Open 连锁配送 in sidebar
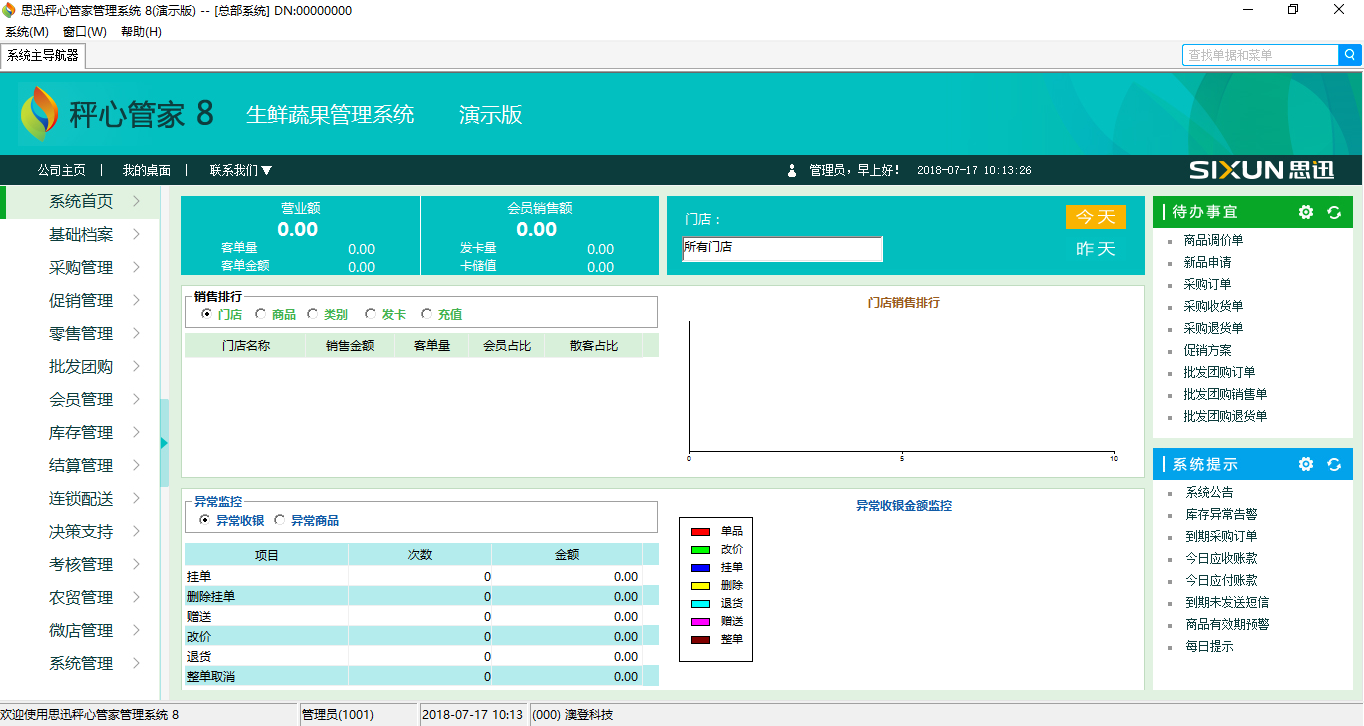This screenshot has width=1364, height=726. click(x=80, y=499)
